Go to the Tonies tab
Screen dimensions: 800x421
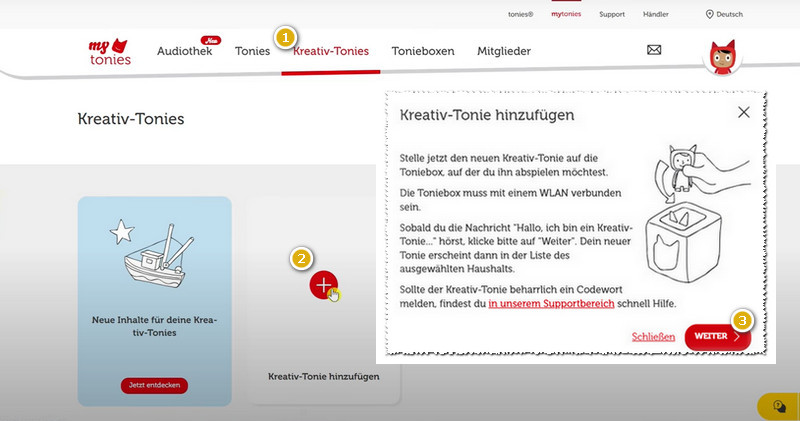[x=252, y=51]
